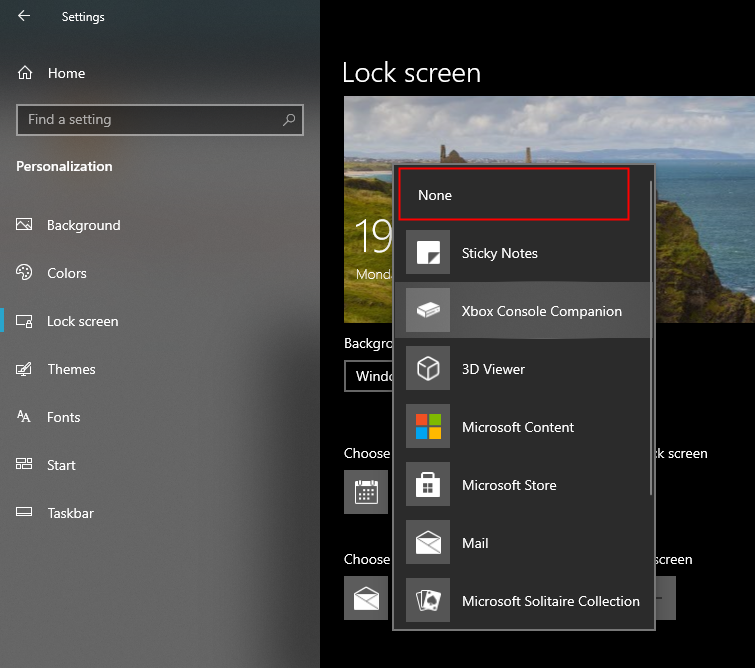Click the Taskbar bar icon

(24, 511)
